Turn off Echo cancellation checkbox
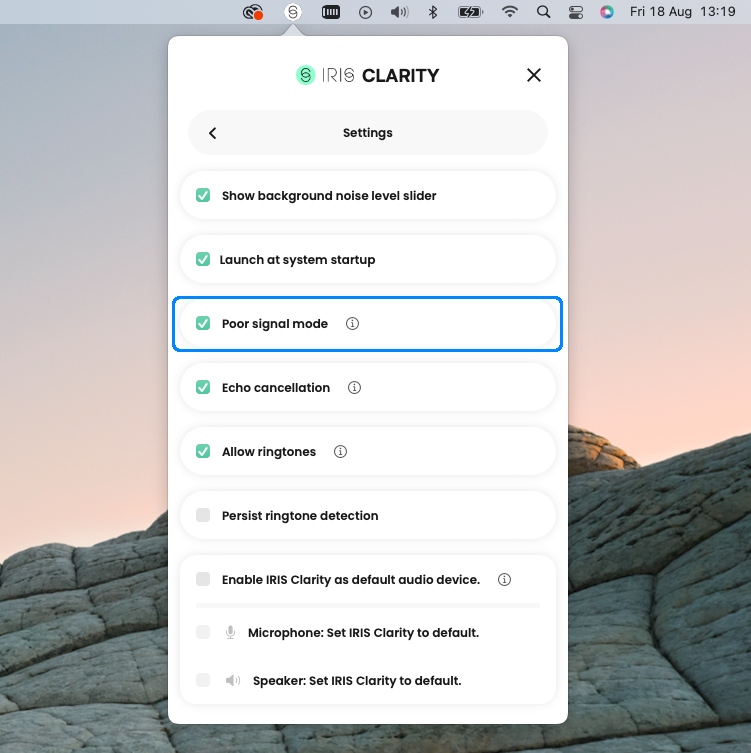The width and height of the screenshot is (751, 753). (203, 388)
